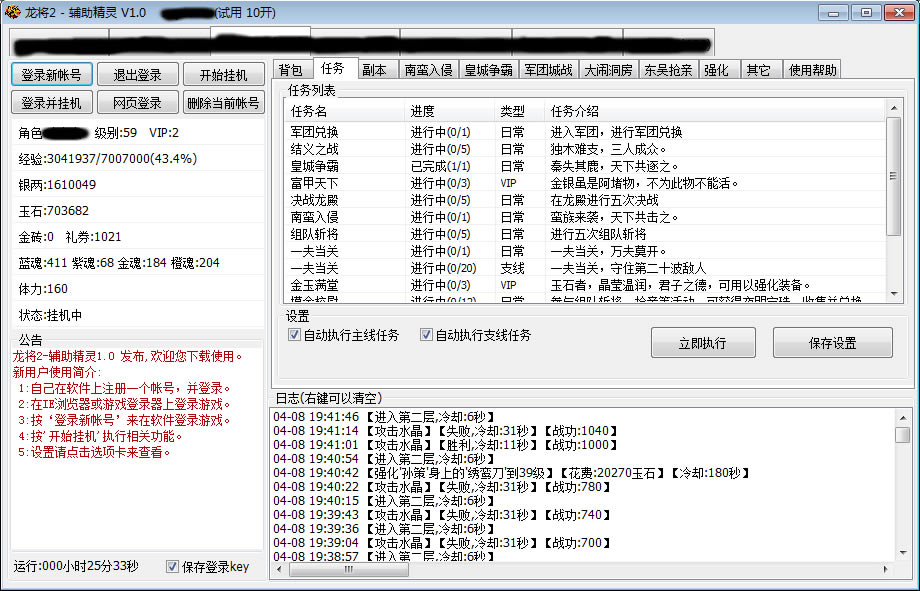Click log entry at 19:41:01 胜利

[x=445, y=445]
